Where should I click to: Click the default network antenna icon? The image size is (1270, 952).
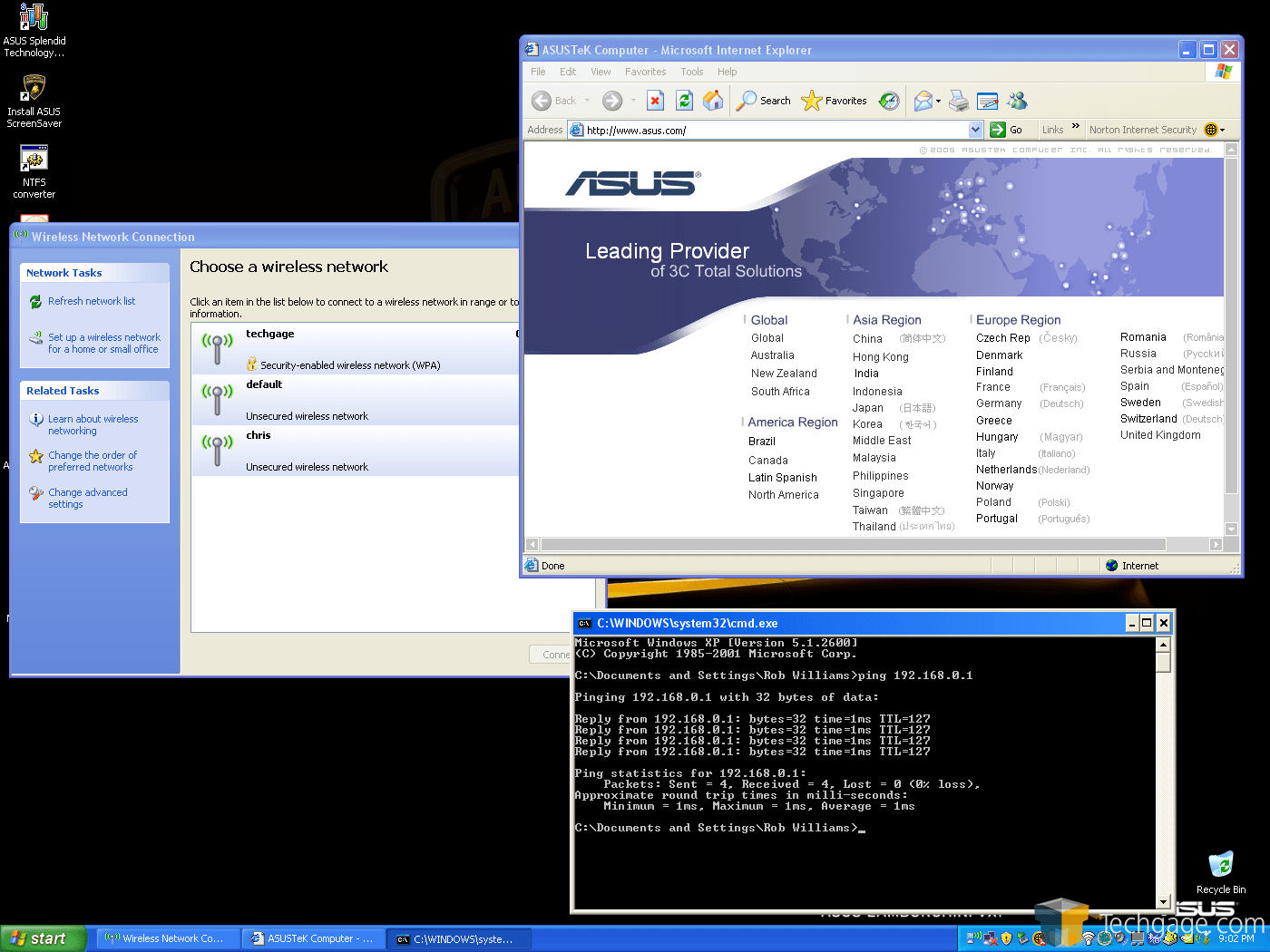(x=217, y=398)
